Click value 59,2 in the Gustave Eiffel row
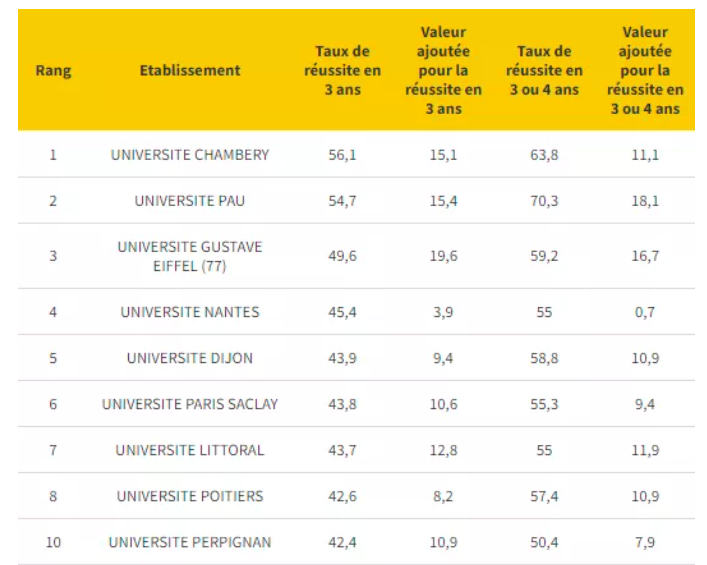The image size is (707, 565). (544, 256)
